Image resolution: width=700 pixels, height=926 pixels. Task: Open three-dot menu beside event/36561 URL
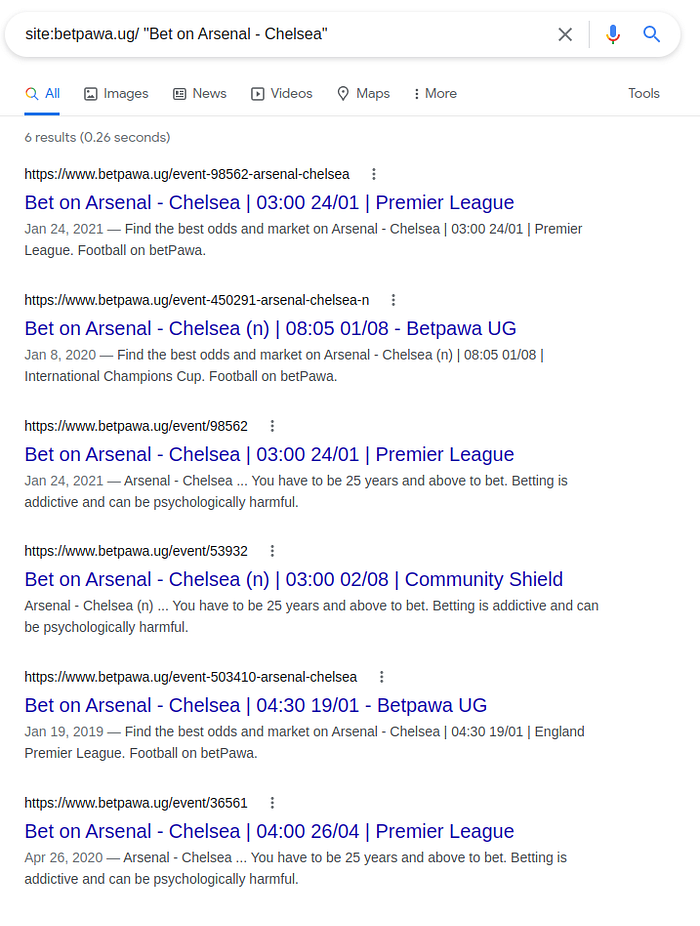coord(272,803)
